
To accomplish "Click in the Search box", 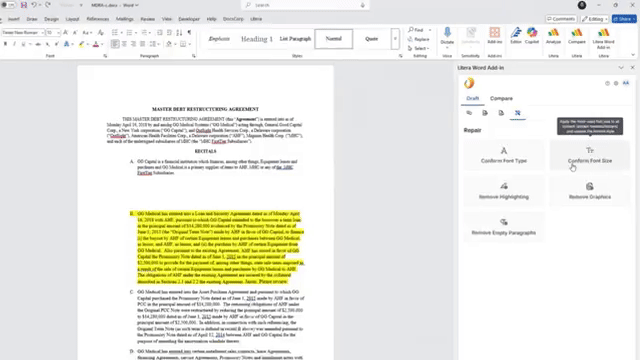I will click(x=305, y=5).
